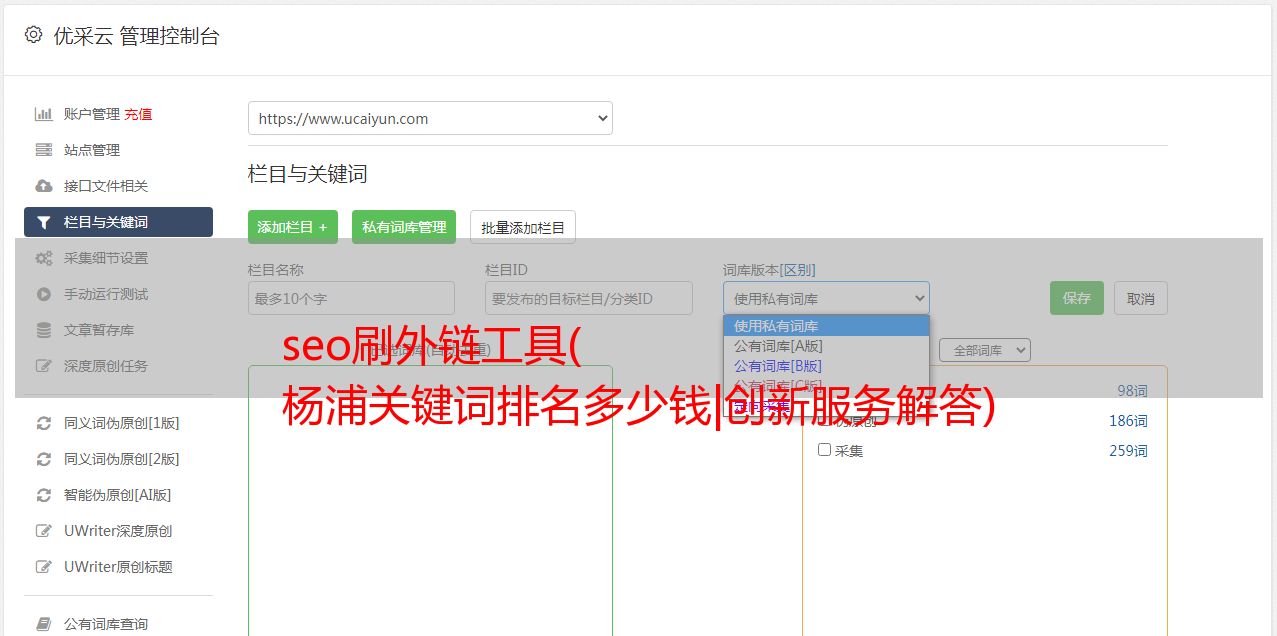Click the 98词 count

point(1132,391)
